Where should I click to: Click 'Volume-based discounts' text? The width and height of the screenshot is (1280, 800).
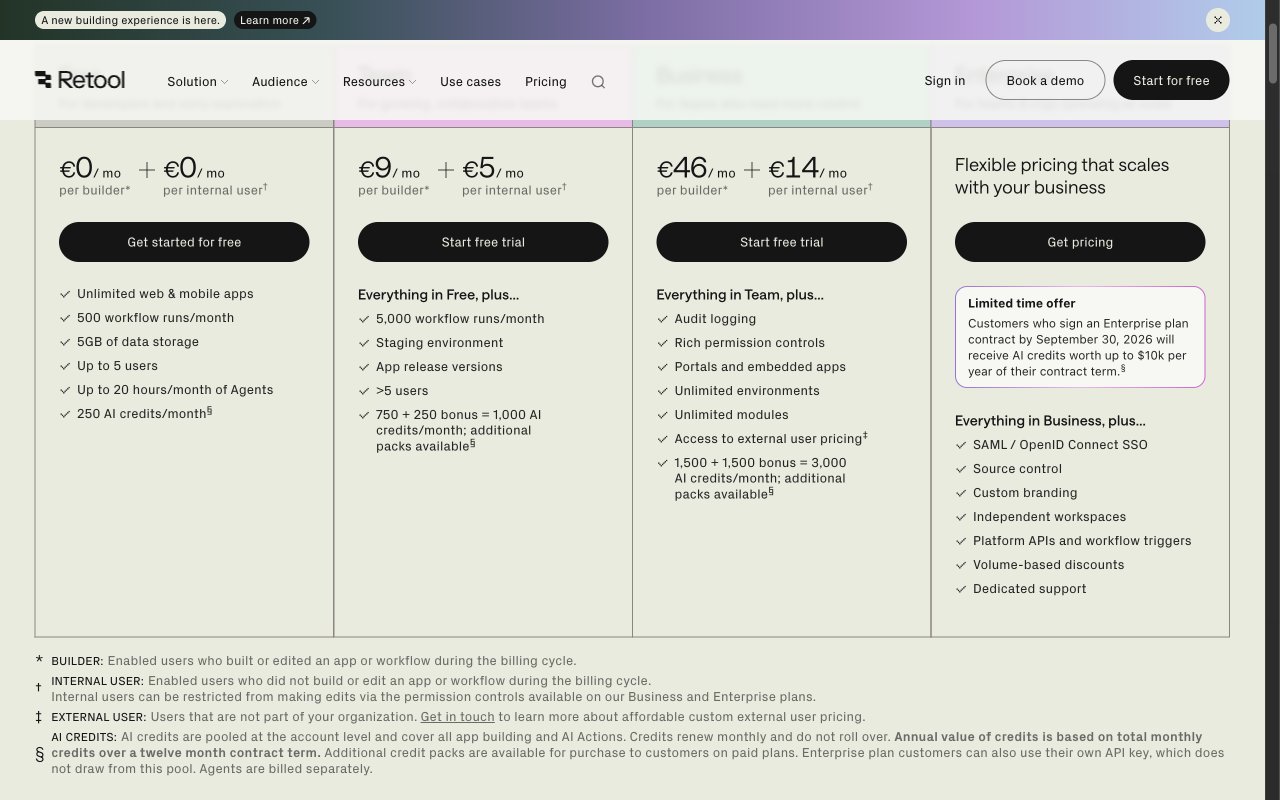click(1048, 565)
